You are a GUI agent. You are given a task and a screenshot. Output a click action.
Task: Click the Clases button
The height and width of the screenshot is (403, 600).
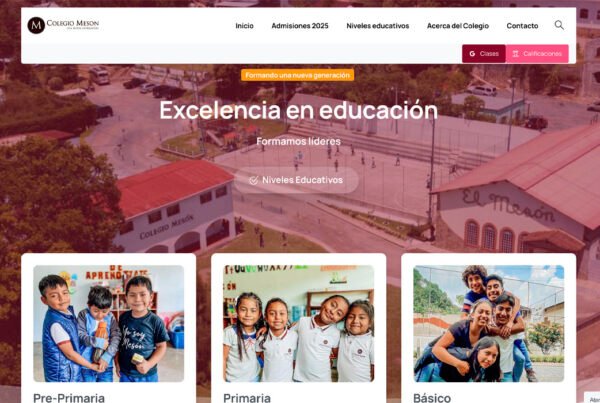point(484,54)
